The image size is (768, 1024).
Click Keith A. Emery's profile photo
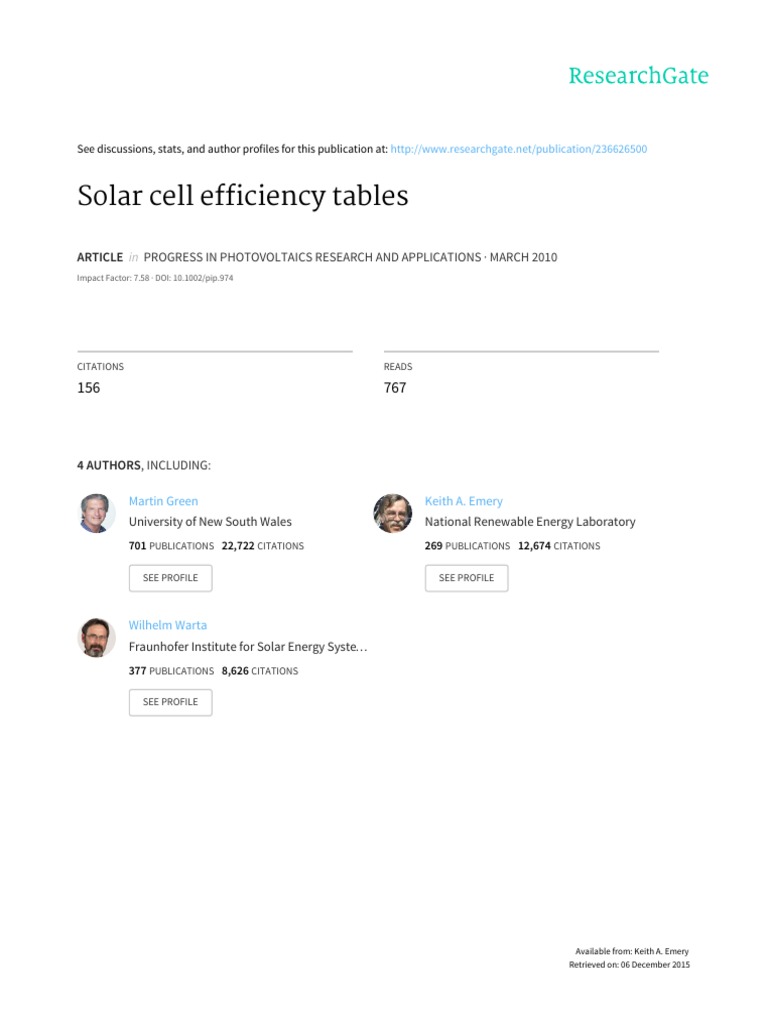click(x=393, y=514)
